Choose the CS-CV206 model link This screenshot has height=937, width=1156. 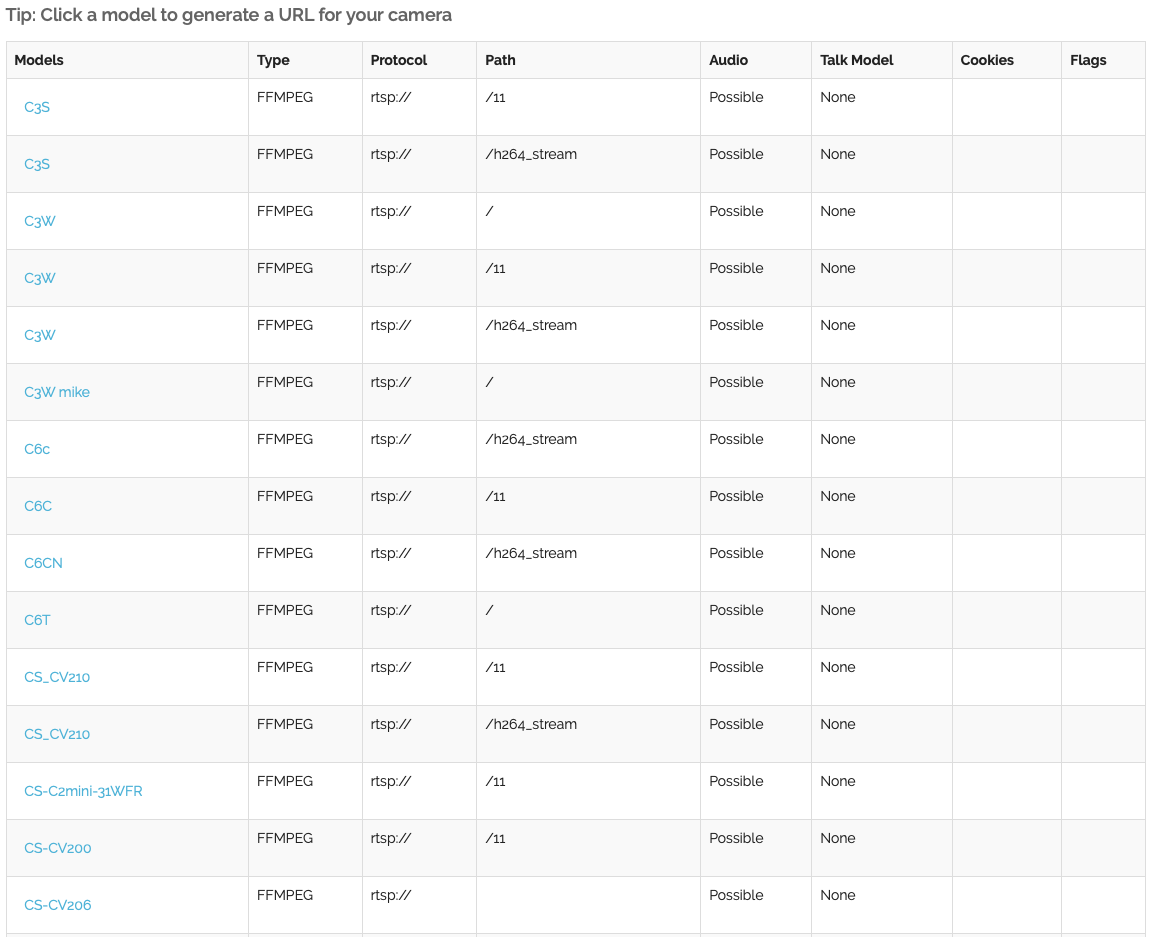(x=58, y=905)
